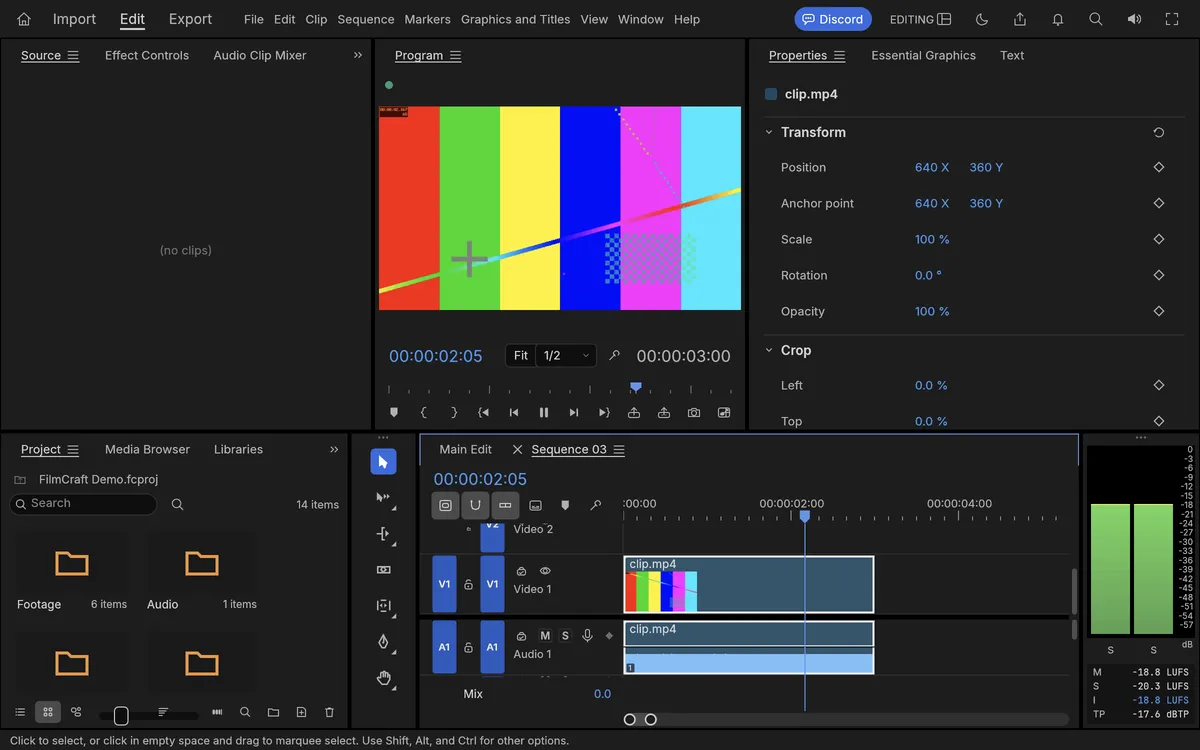Switch to Effect Controls tab
The image size is (1200, 750).
pos(147,55)
